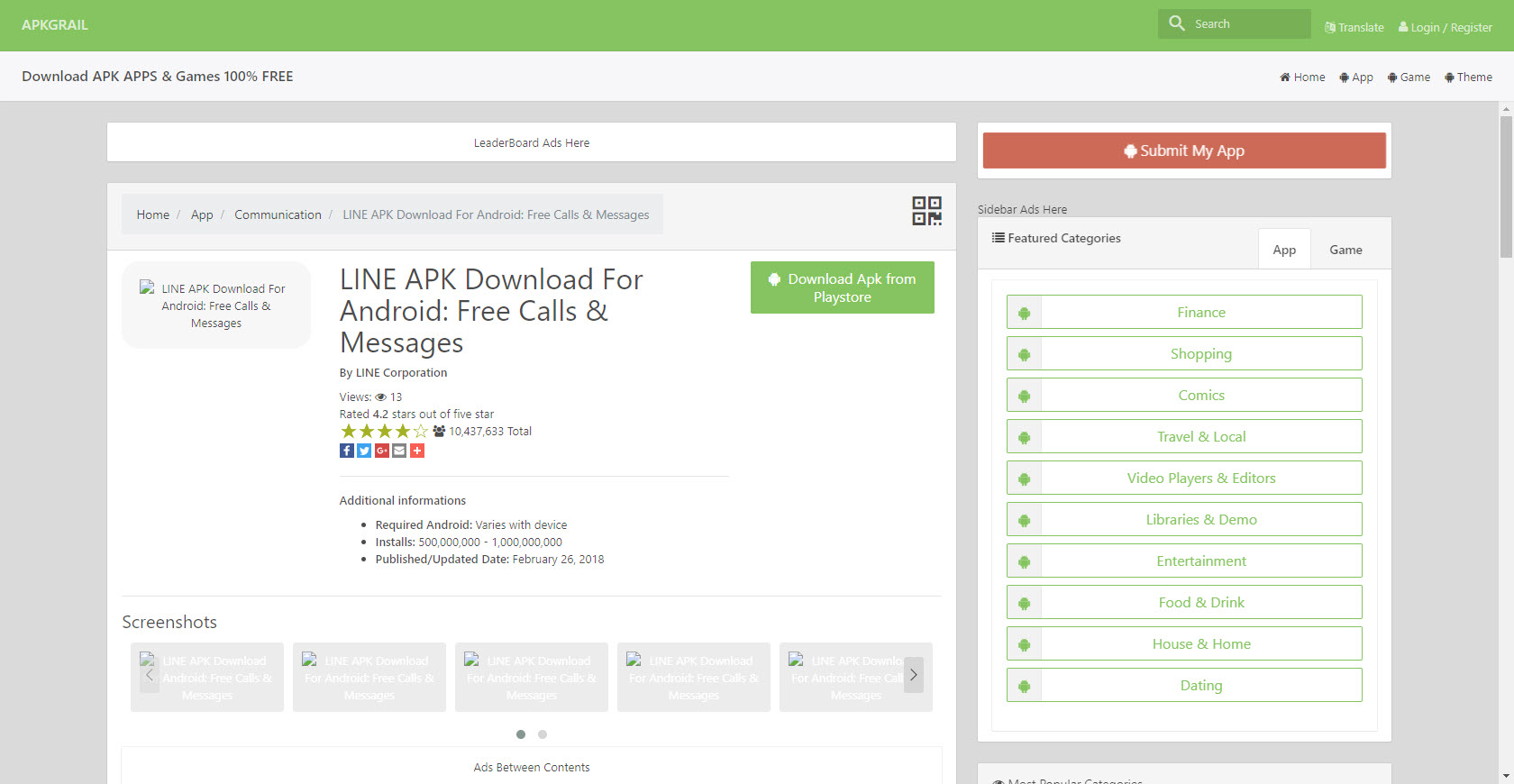This screenshot has width=1514, height=784.
Task: Click the scrollbar down arrow
Action: (x=1506, y=776)
